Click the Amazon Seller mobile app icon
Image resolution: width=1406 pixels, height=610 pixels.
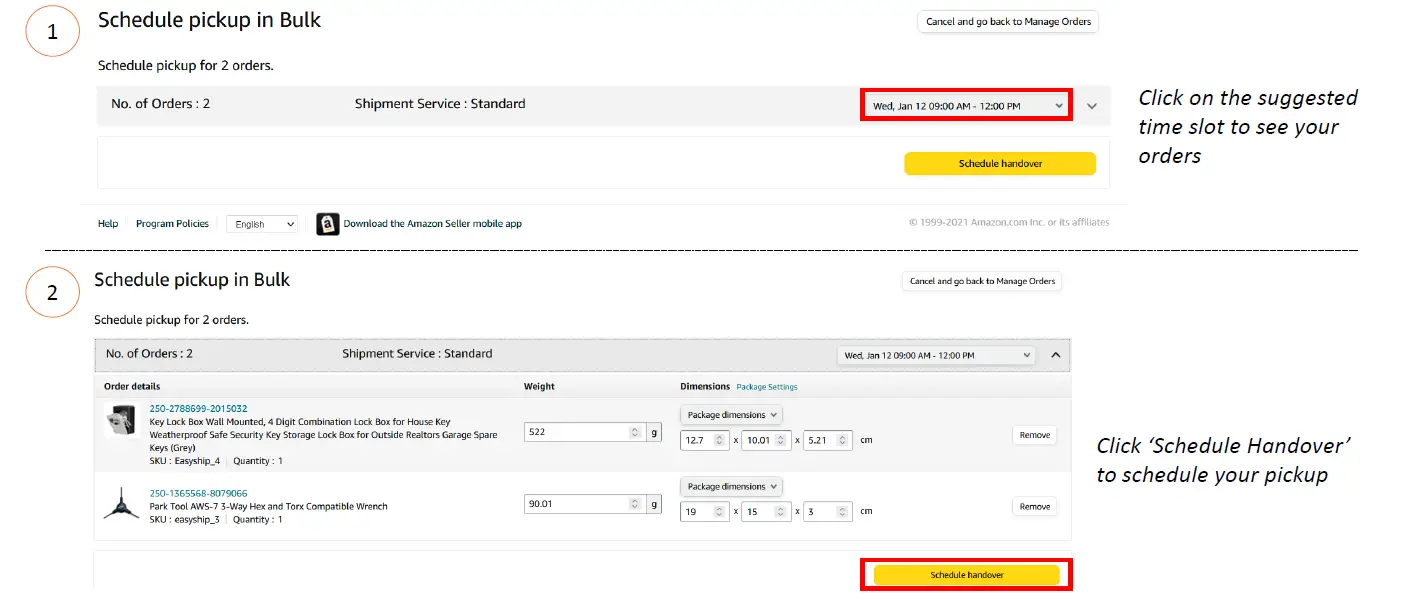(327, 224)
